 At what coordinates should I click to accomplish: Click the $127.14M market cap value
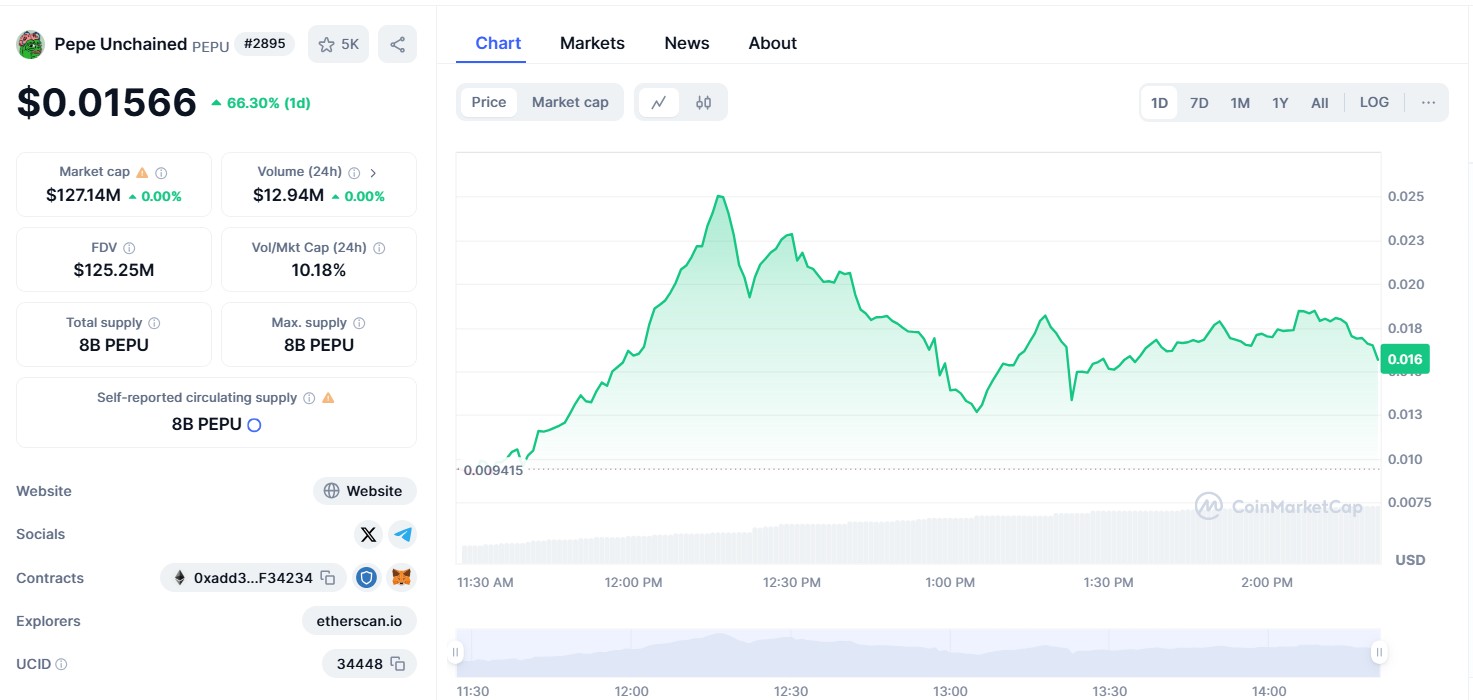pyautogui.click(x=83, y=195)
